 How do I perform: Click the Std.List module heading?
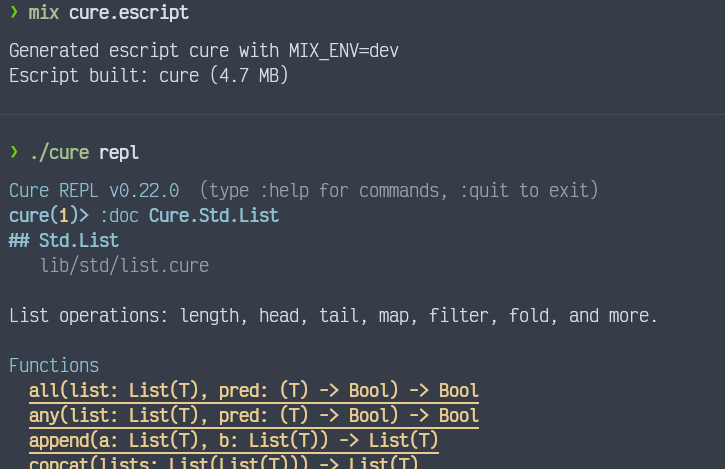point(79,241)
